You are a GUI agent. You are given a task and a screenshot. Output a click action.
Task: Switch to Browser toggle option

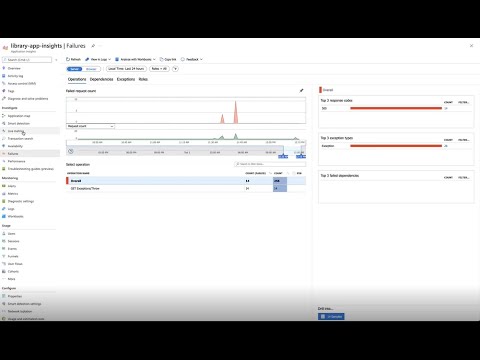click(x=91, y=69)
